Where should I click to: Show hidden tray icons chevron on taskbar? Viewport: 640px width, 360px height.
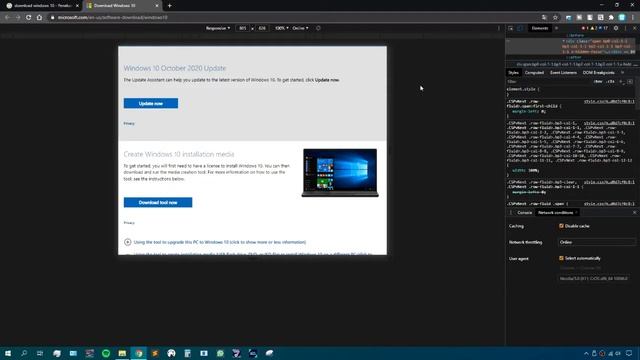click(x=586, y=353)
